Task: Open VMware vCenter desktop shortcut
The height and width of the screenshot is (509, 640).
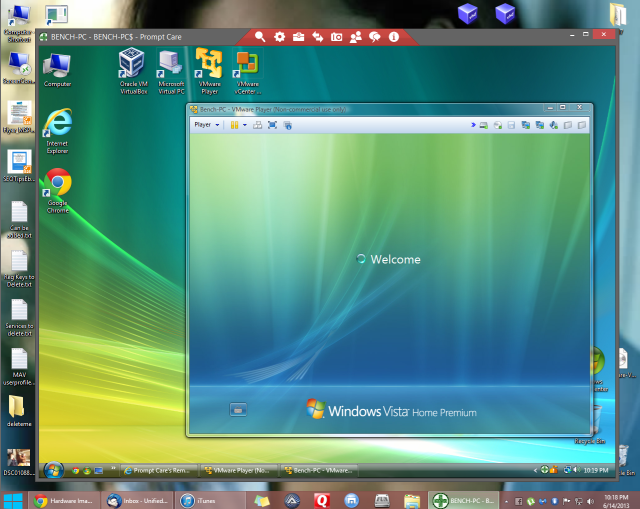Action: click(247, 72)
